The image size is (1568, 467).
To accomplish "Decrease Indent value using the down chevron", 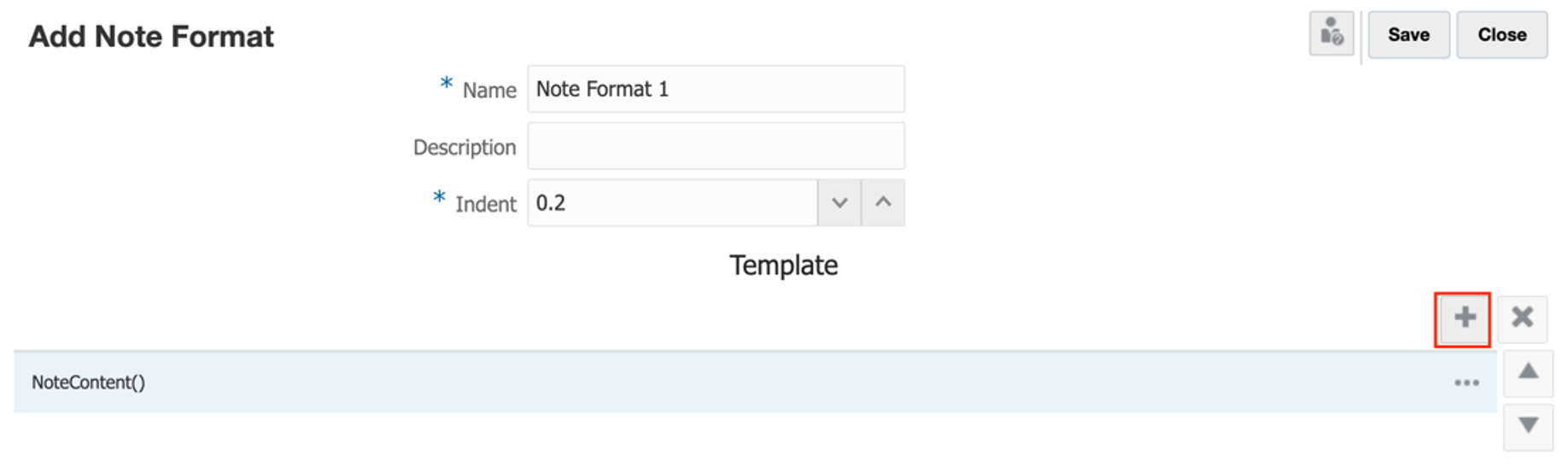I will coord(840,203).
